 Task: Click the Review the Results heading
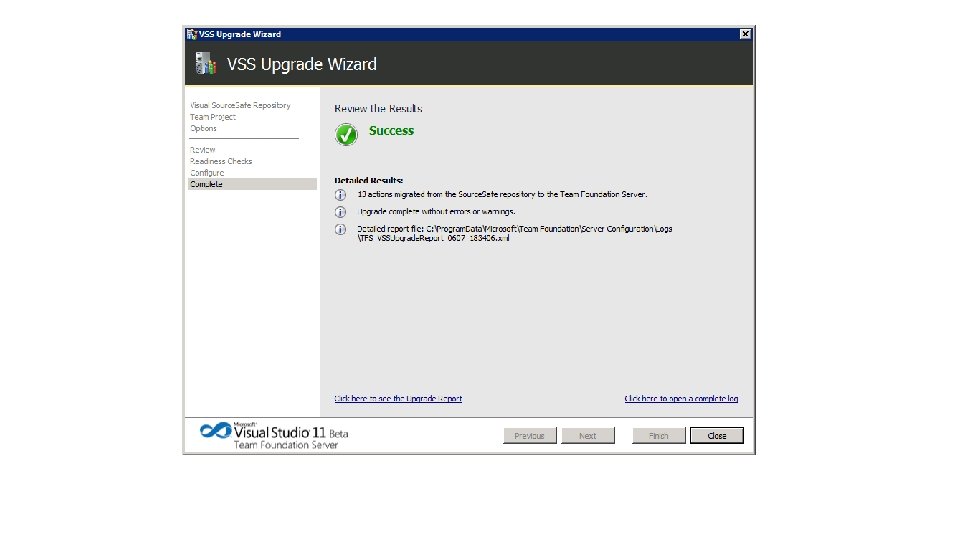tap(378, 108)
